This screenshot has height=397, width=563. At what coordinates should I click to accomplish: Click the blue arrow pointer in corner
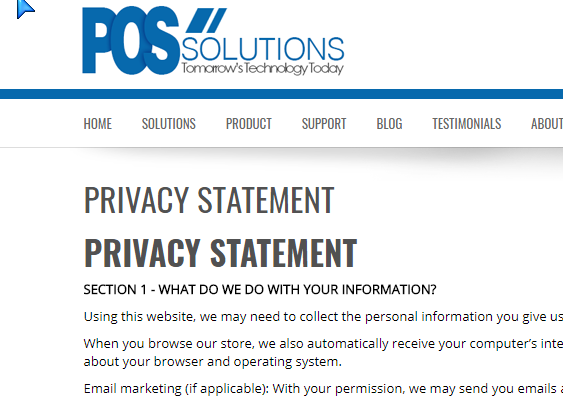click(25, 9)
